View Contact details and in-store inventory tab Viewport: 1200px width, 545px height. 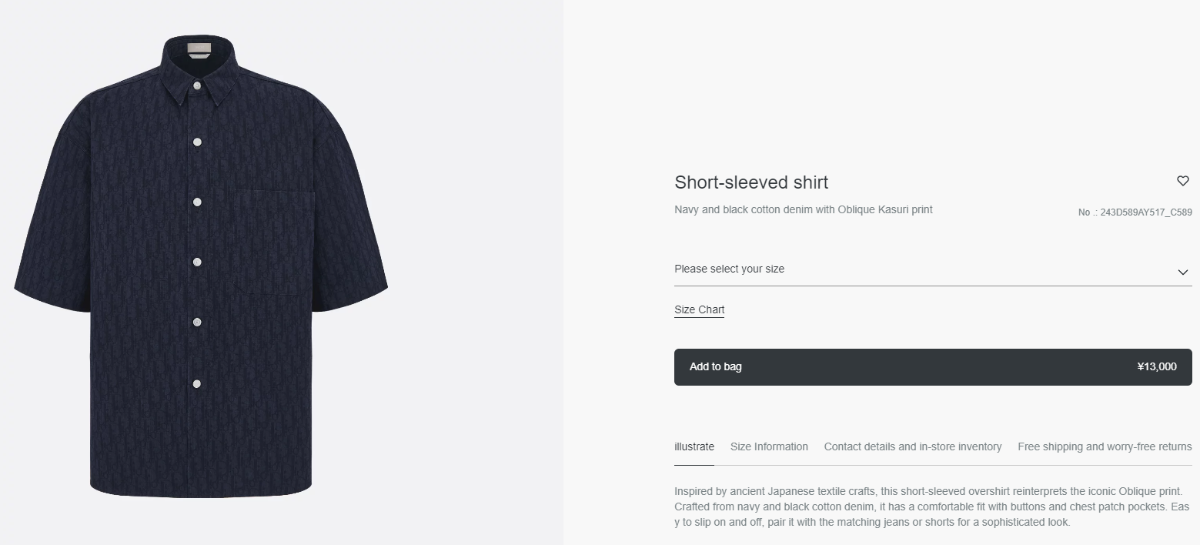tap(912, 447)
